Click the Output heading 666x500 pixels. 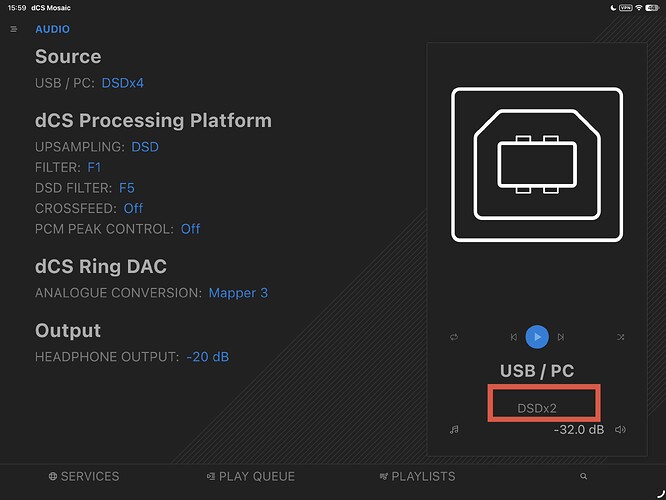tap(68, 331)
